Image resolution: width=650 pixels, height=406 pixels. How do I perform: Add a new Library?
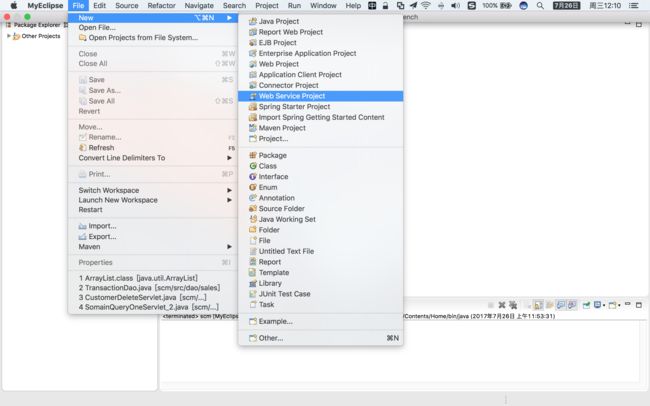(x=320, y=283)
